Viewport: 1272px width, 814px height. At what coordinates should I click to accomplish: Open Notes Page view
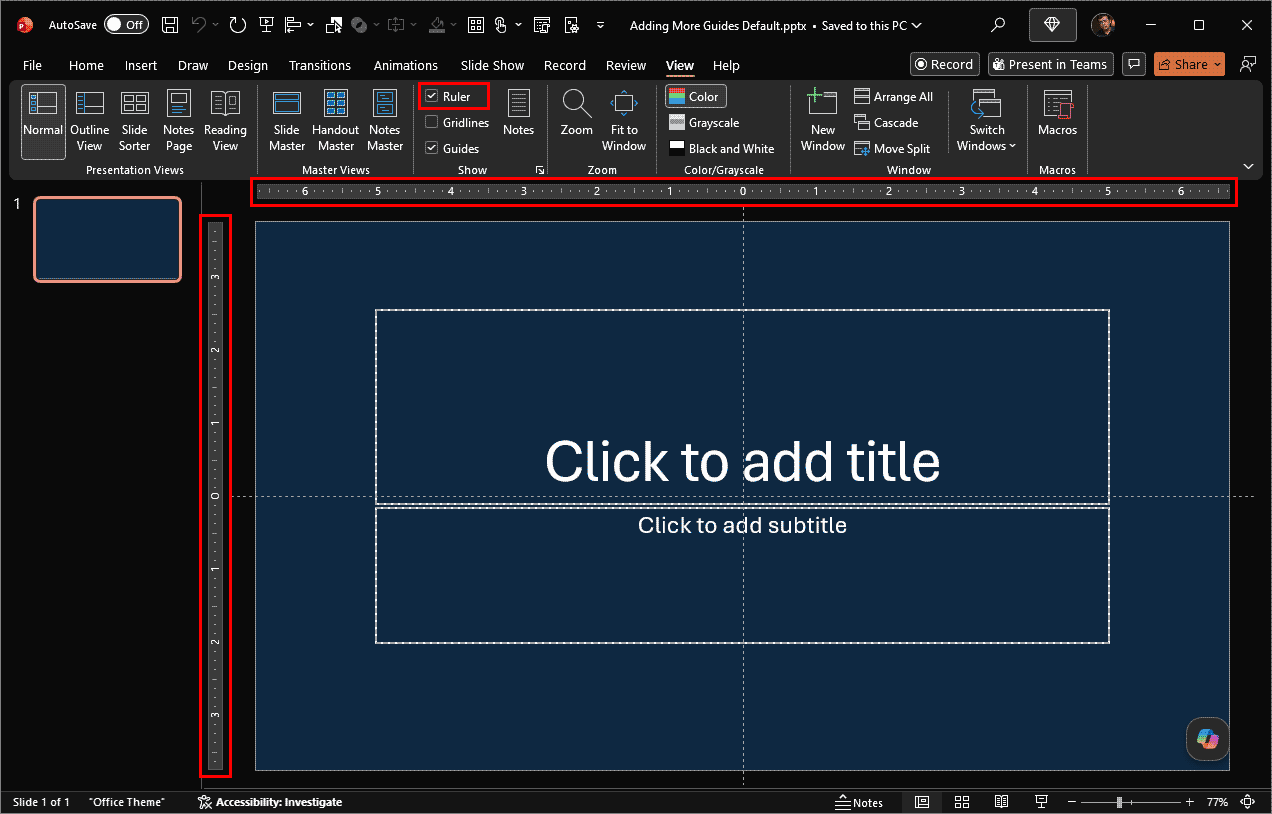(x=179, y=122)
